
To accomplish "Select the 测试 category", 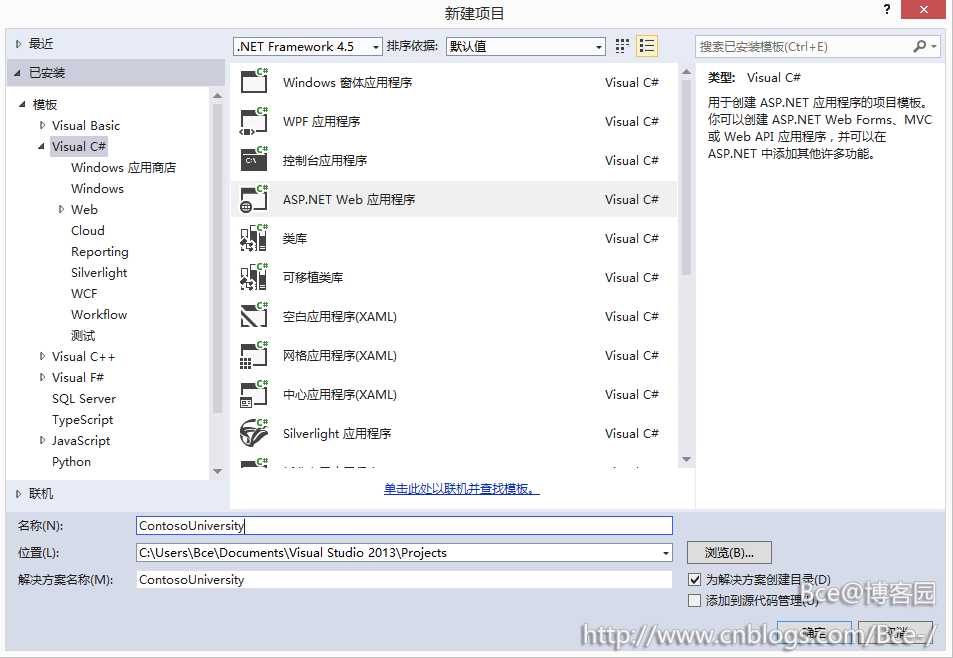I will (83, 335).
